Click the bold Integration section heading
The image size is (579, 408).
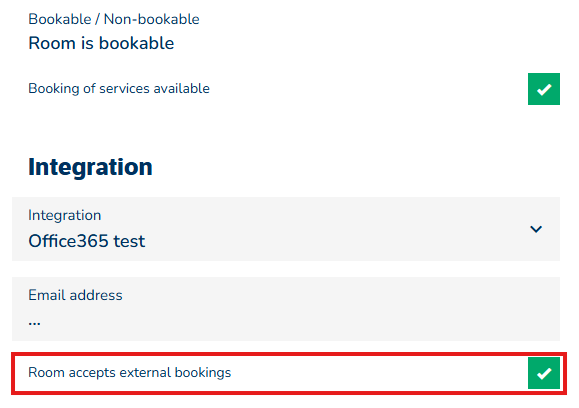[90, 167]
